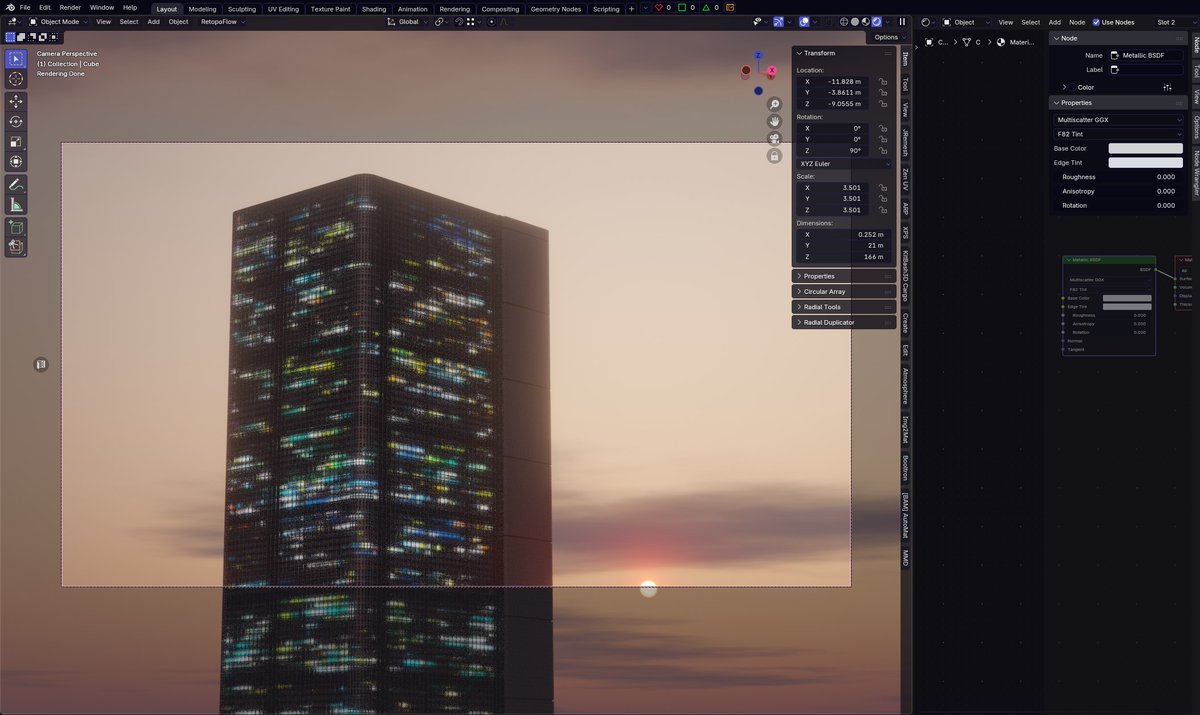The image size is (1200, 715).
Task: Toggle lock for Location Z
Action: coord(883,103)
